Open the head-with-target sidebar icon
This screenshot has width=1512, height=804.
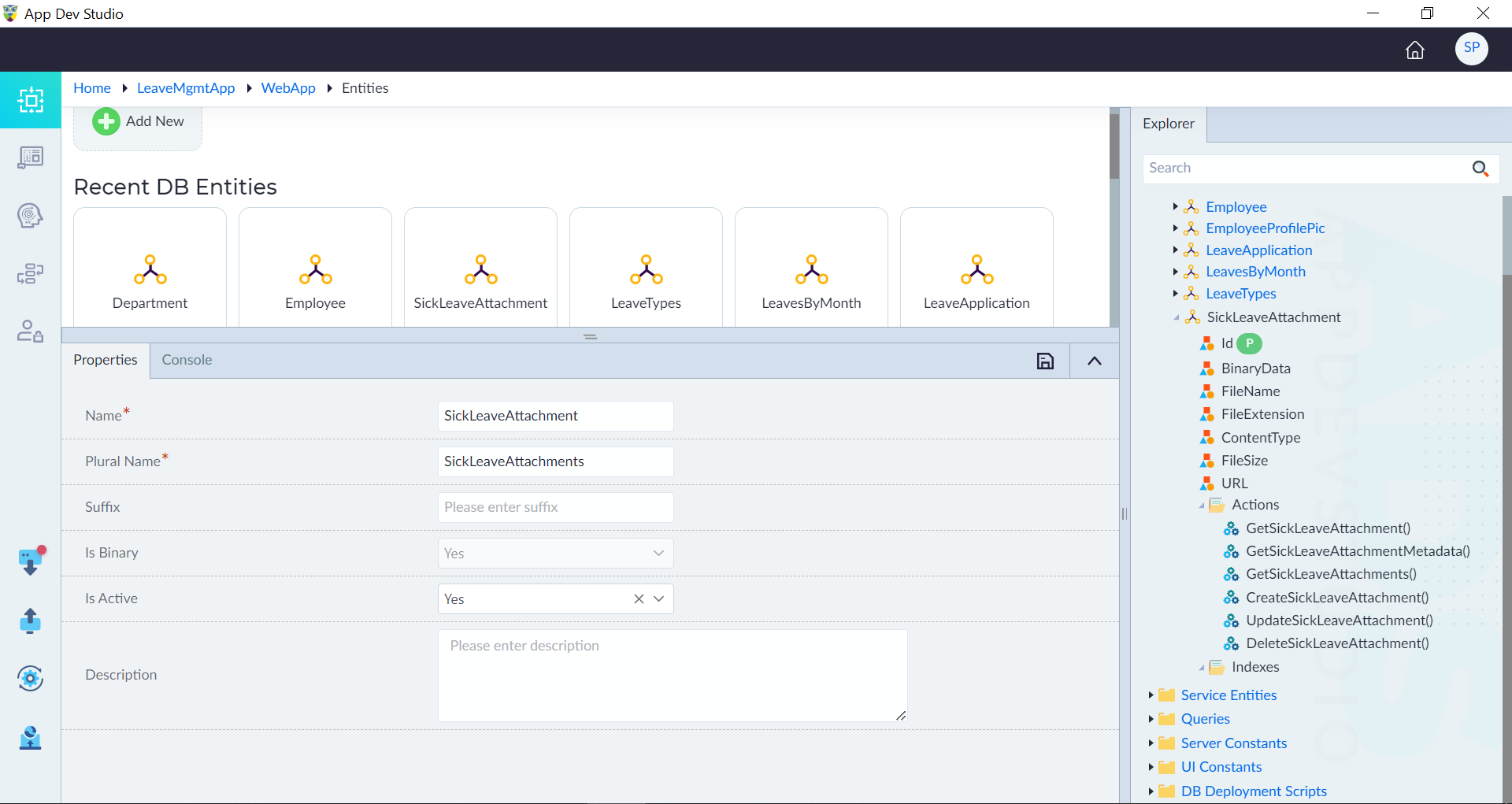click(x=30, y=215)
